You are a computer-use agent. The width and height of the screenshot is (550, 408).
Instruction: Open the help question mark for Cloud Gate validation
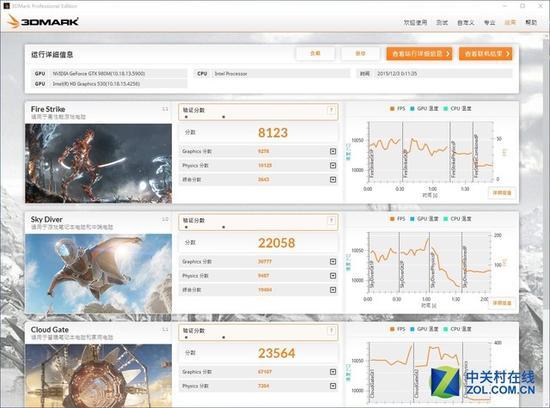[331, 330]
